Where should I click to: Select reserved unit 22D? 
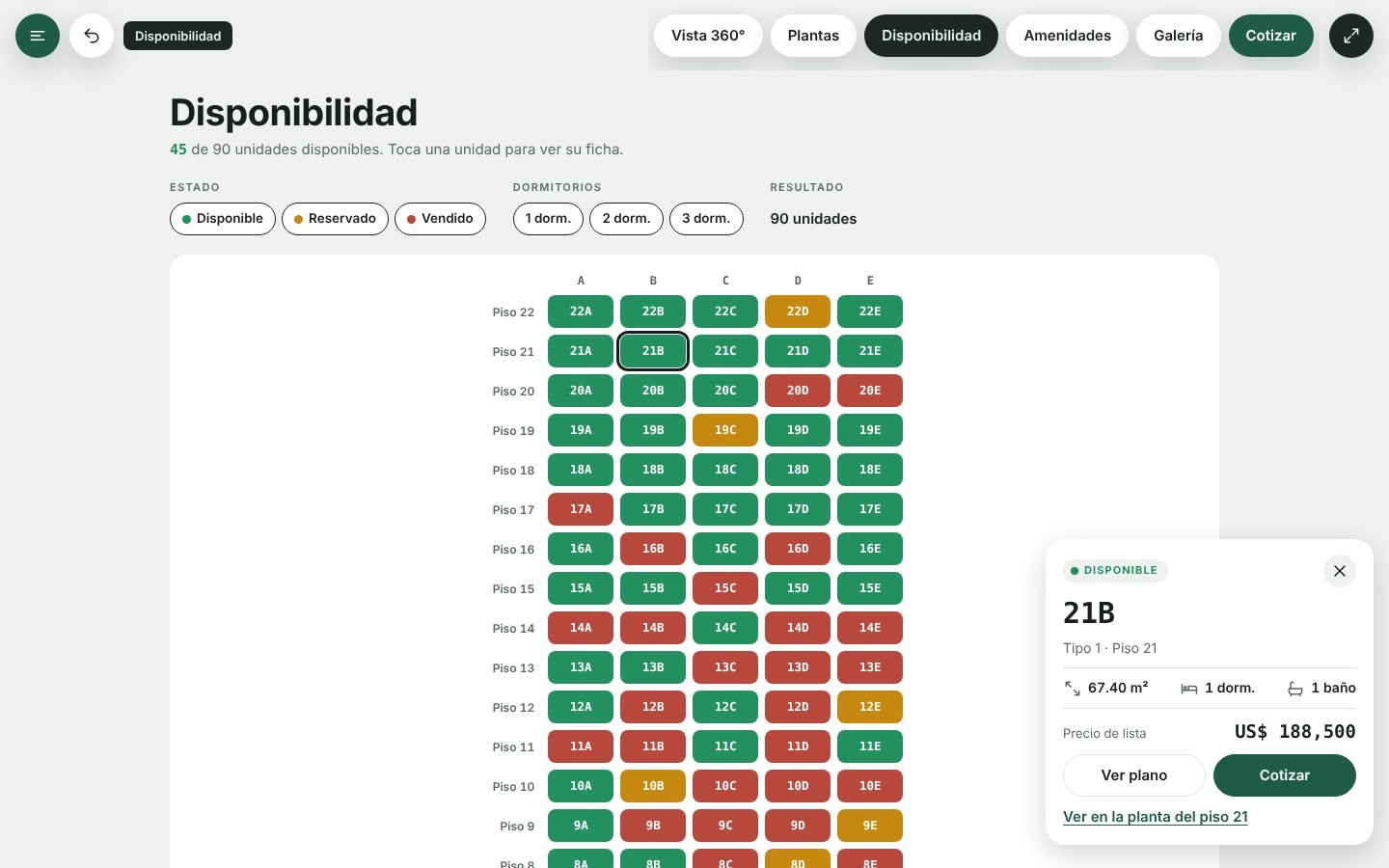(x=798, y=312)
